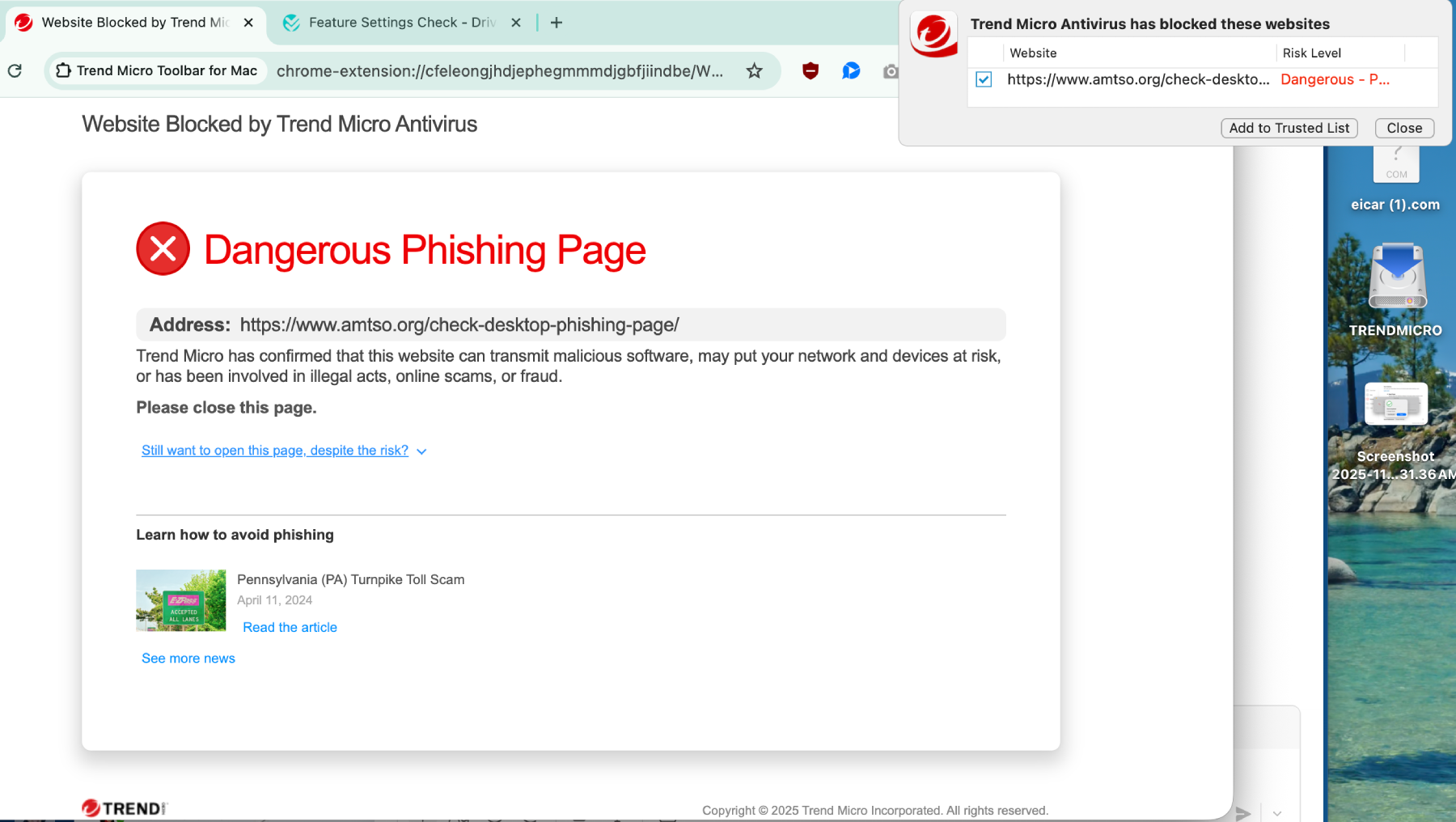Click the Add to Trusted List button
This screenshot has height=822, width=1456.
coord(1289,128)
